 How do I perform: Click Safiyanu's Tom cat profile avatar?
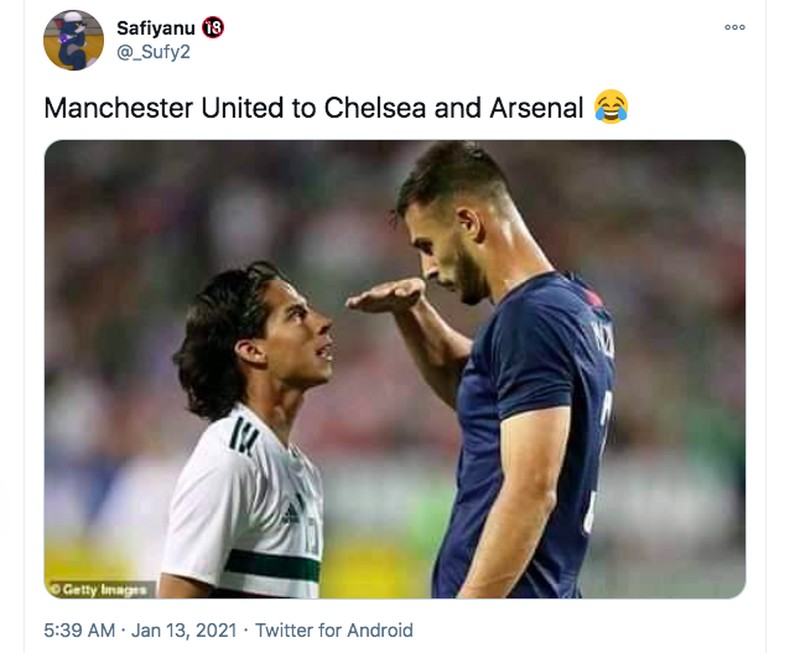pos(72,38)
